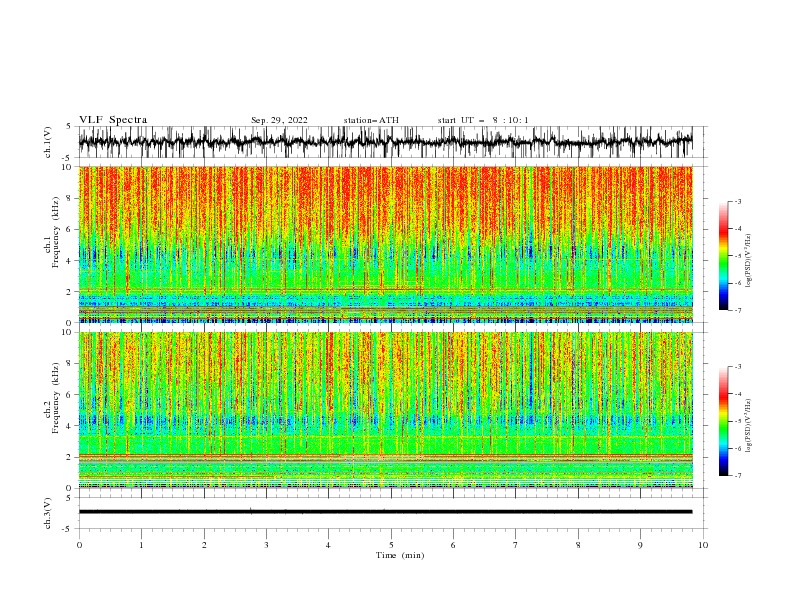Click the ch.3 flat waveform trace
The height and width of the screenshot is (612, 792).
385,512
